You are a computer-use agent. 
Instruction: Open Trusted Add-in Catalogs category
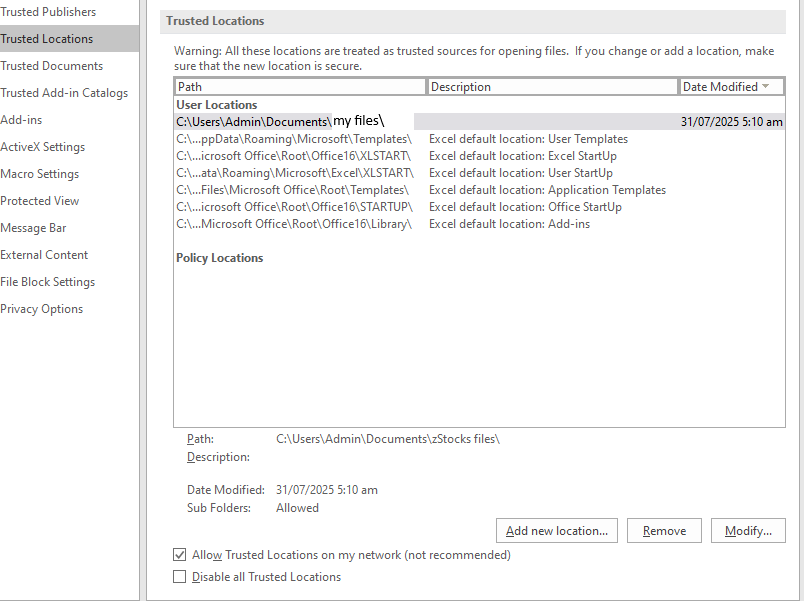(x=64, y=93)
